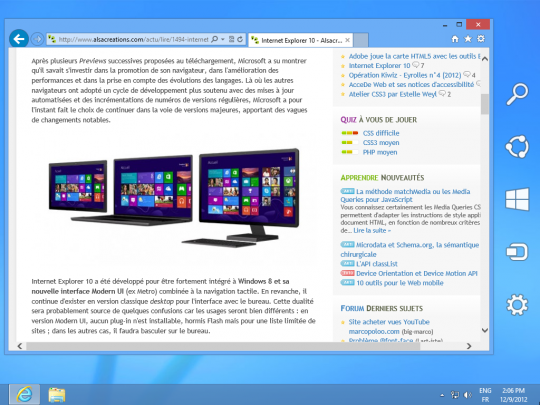540x405 pixels.
Task: Click the comment bubble beside Atelier CSS3
Action: click(x=442, y=93)
